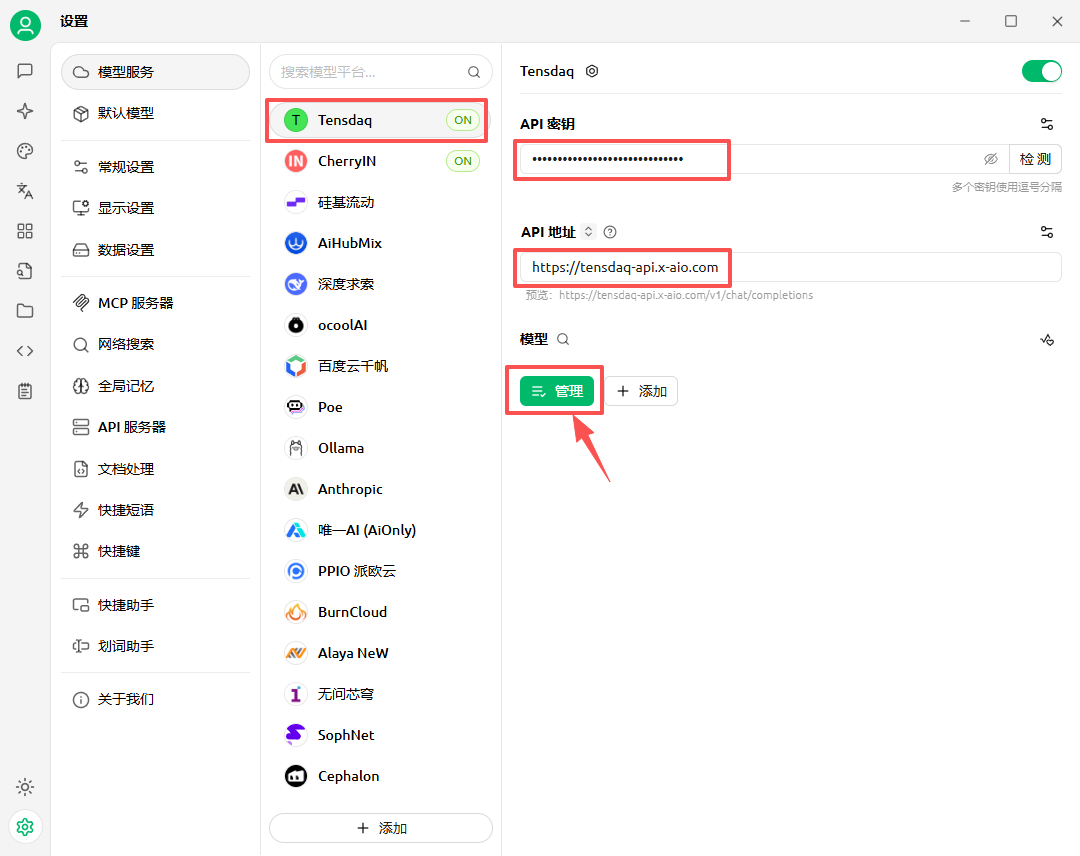Click the search magnifier in provider search
The image size is (1080, 856).
point(474,72)
